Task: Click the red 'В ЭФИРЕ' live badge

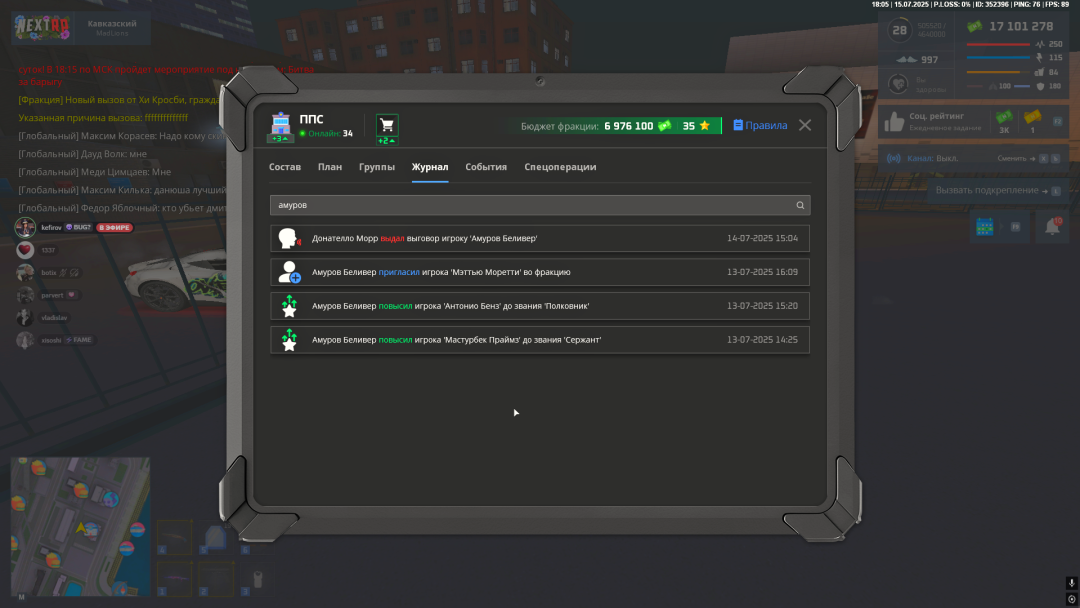Action: 114,228
